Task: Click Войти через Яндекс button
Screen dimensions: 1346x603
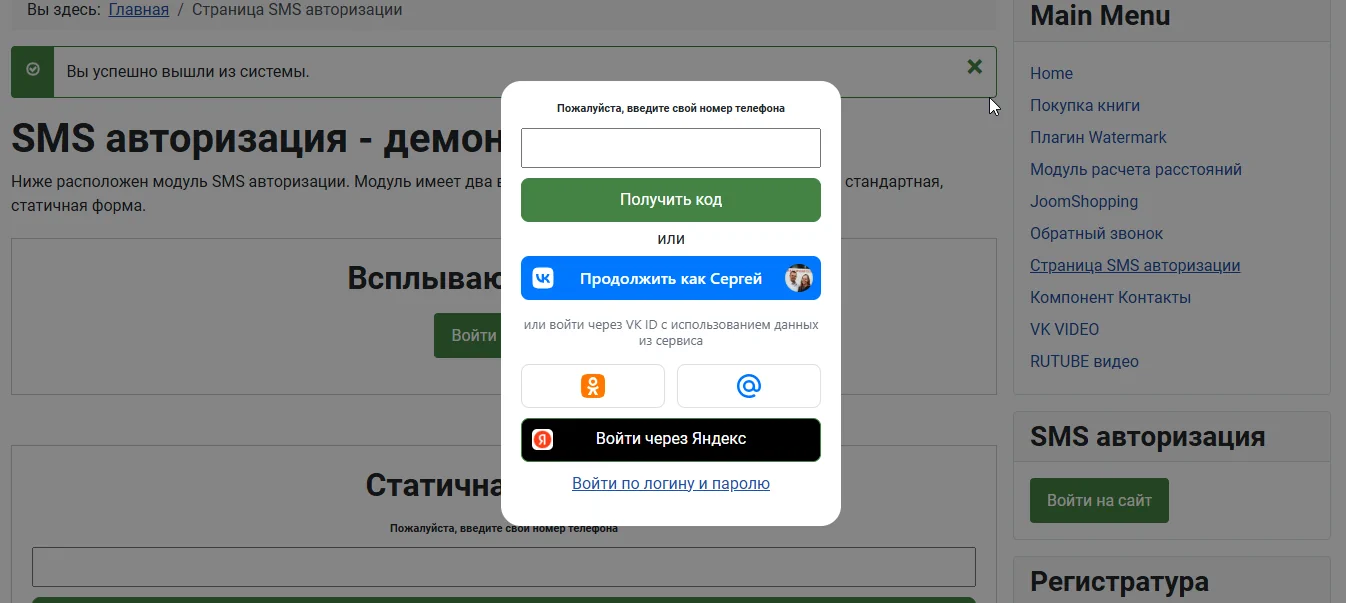Action: coord(671,439)
